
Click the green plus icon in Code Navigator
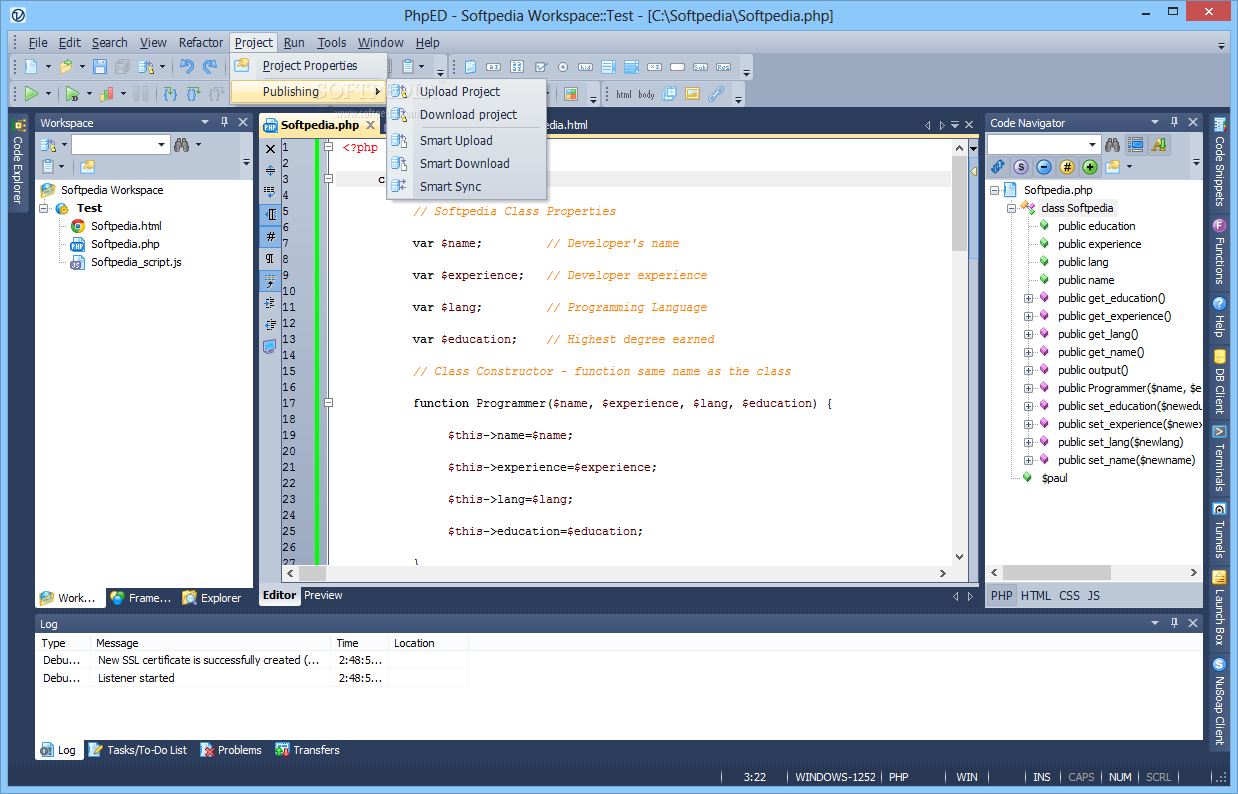point(1090,167)
